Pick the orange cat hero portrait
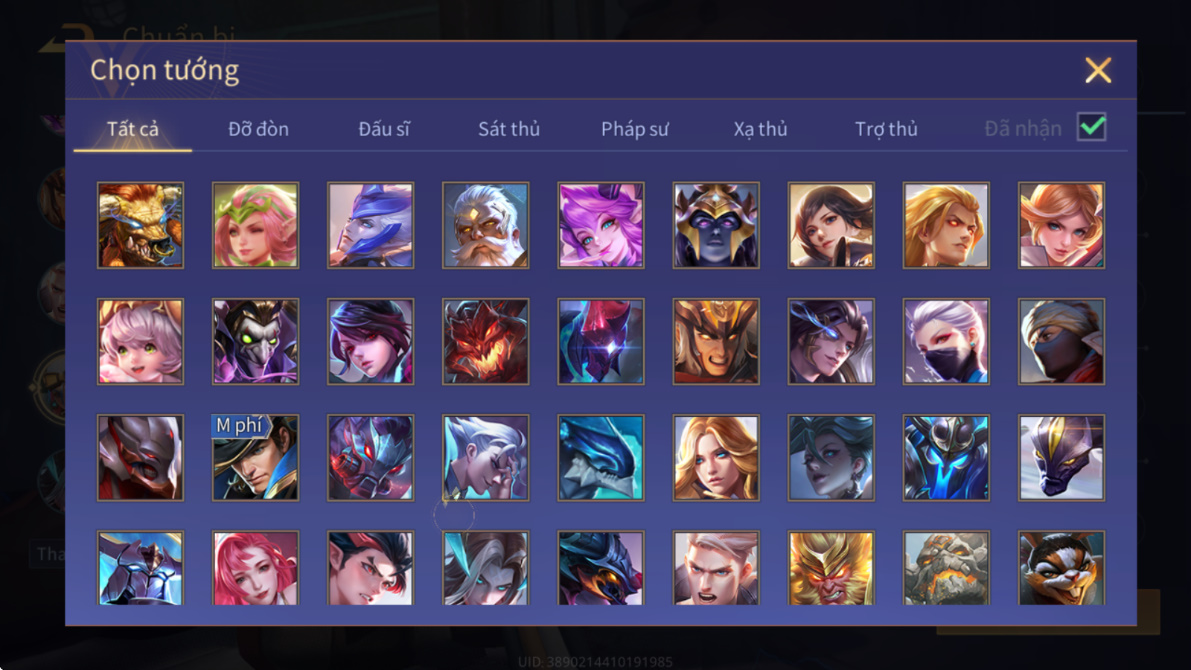1191x670 pixels. (x=1061, y=568)
